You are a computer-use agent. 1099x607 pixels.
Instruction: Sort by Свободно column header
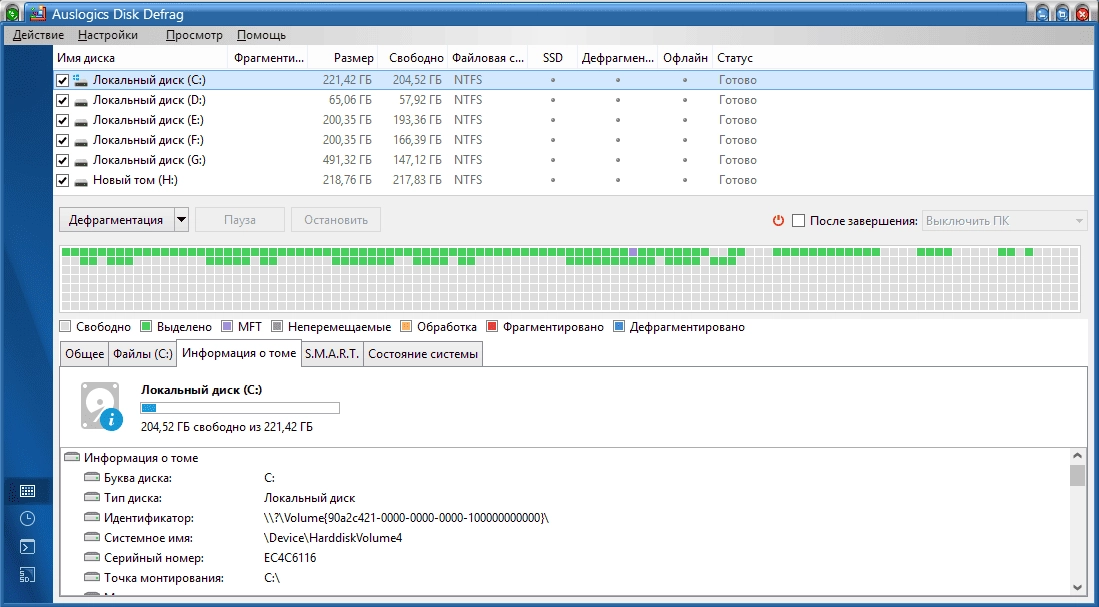coord(413,58)
